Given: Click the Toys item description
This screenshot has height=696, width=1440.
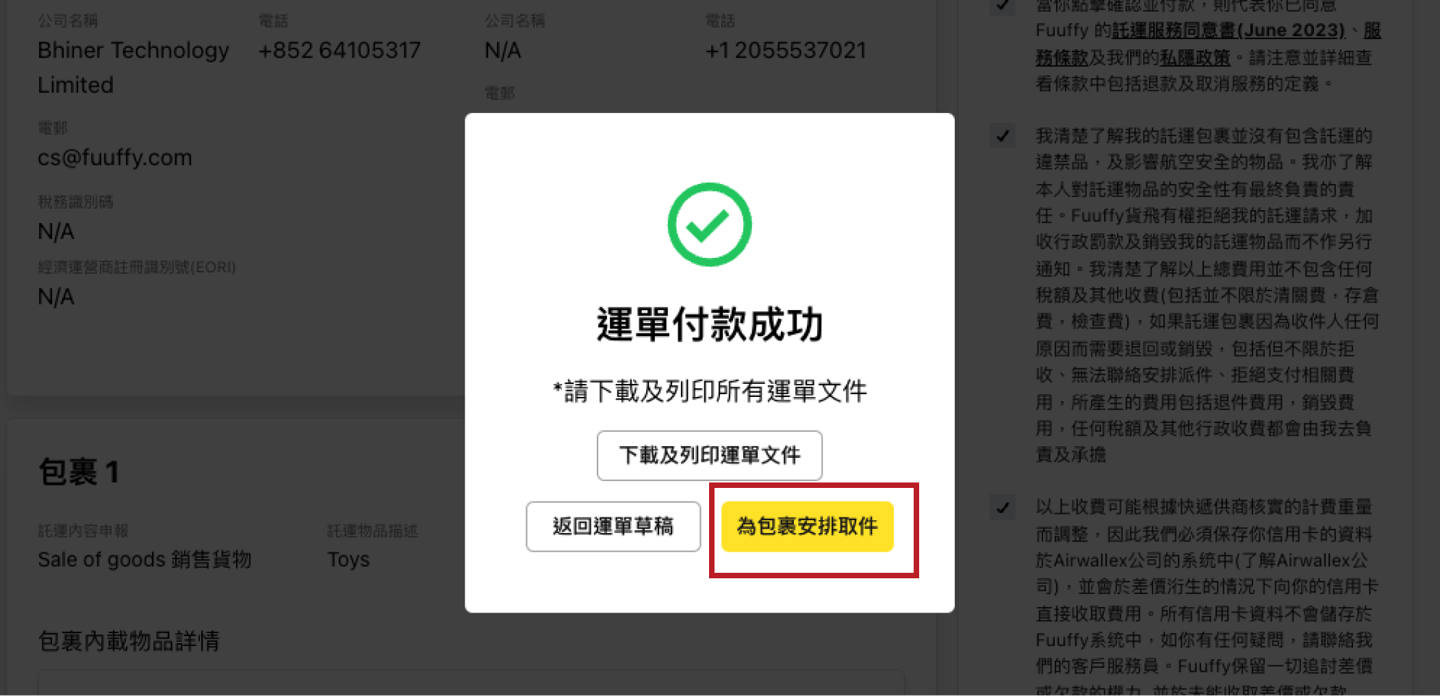Looking at the screenshot, I should 349,560.
